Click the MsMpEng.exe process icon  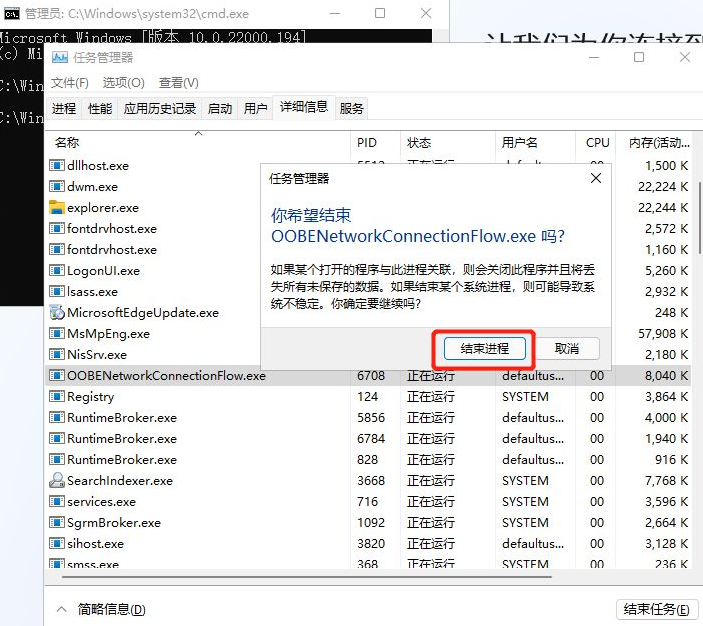(x=56, y=334)
